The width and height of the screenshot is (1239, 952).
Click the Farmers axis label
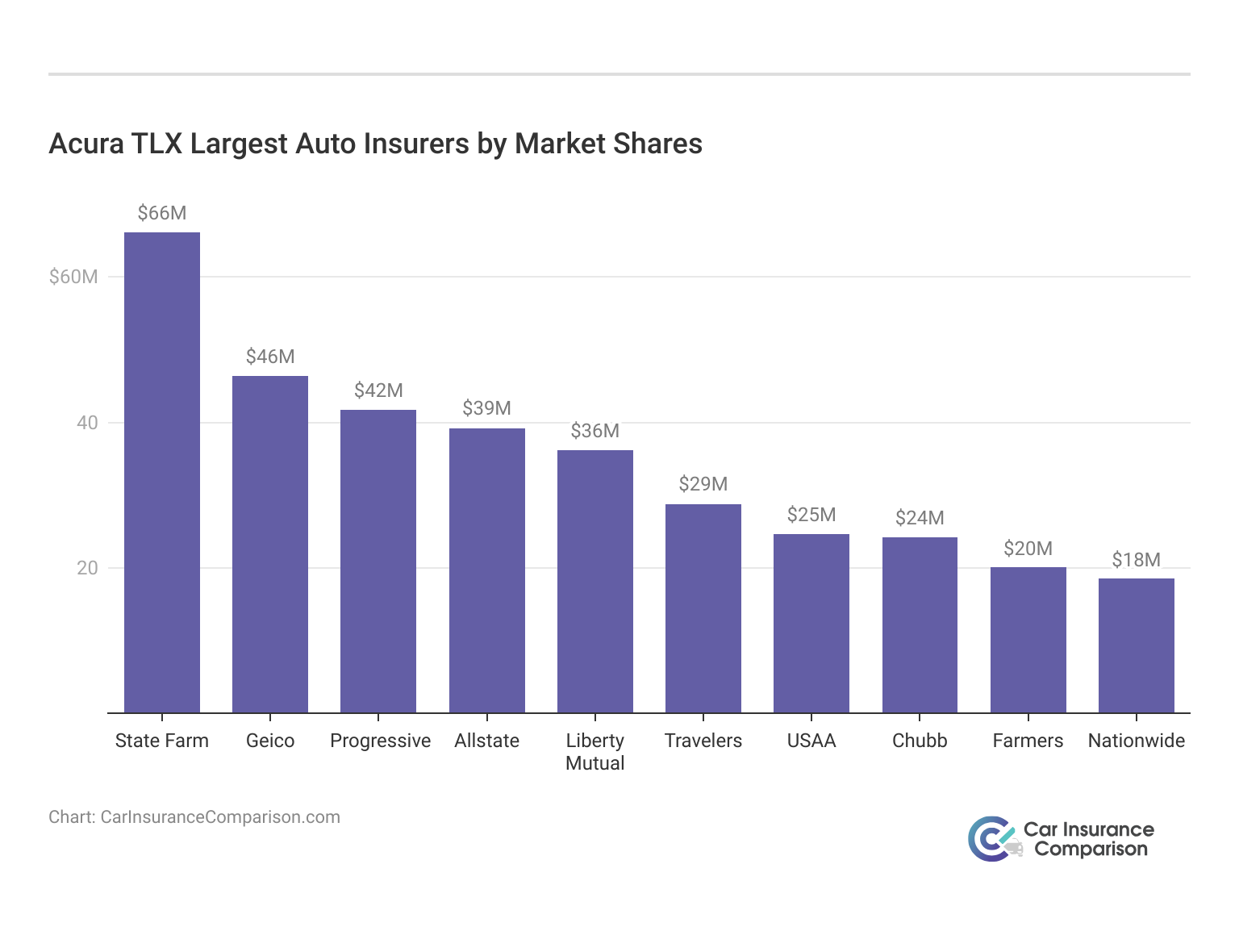[x=1028, y=741]
